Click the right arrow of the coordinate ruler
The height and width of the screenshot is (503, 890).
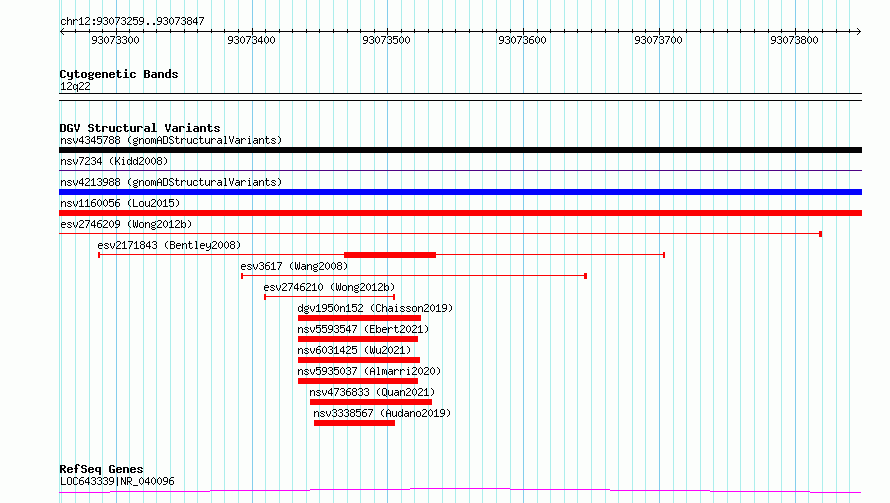point(859,32)
